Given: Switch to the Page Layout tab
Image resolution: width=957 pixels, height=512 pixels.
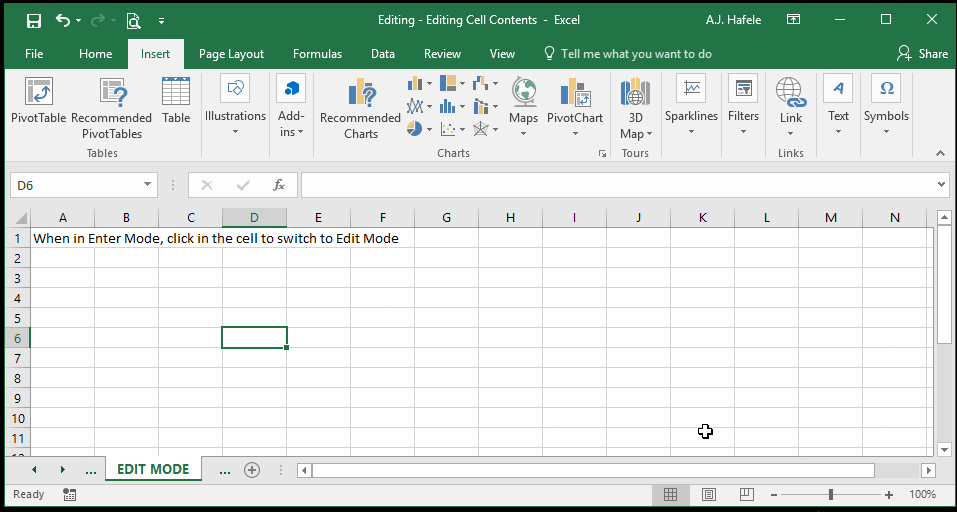Looking at the screenshot, I should [x=231, y=54].
